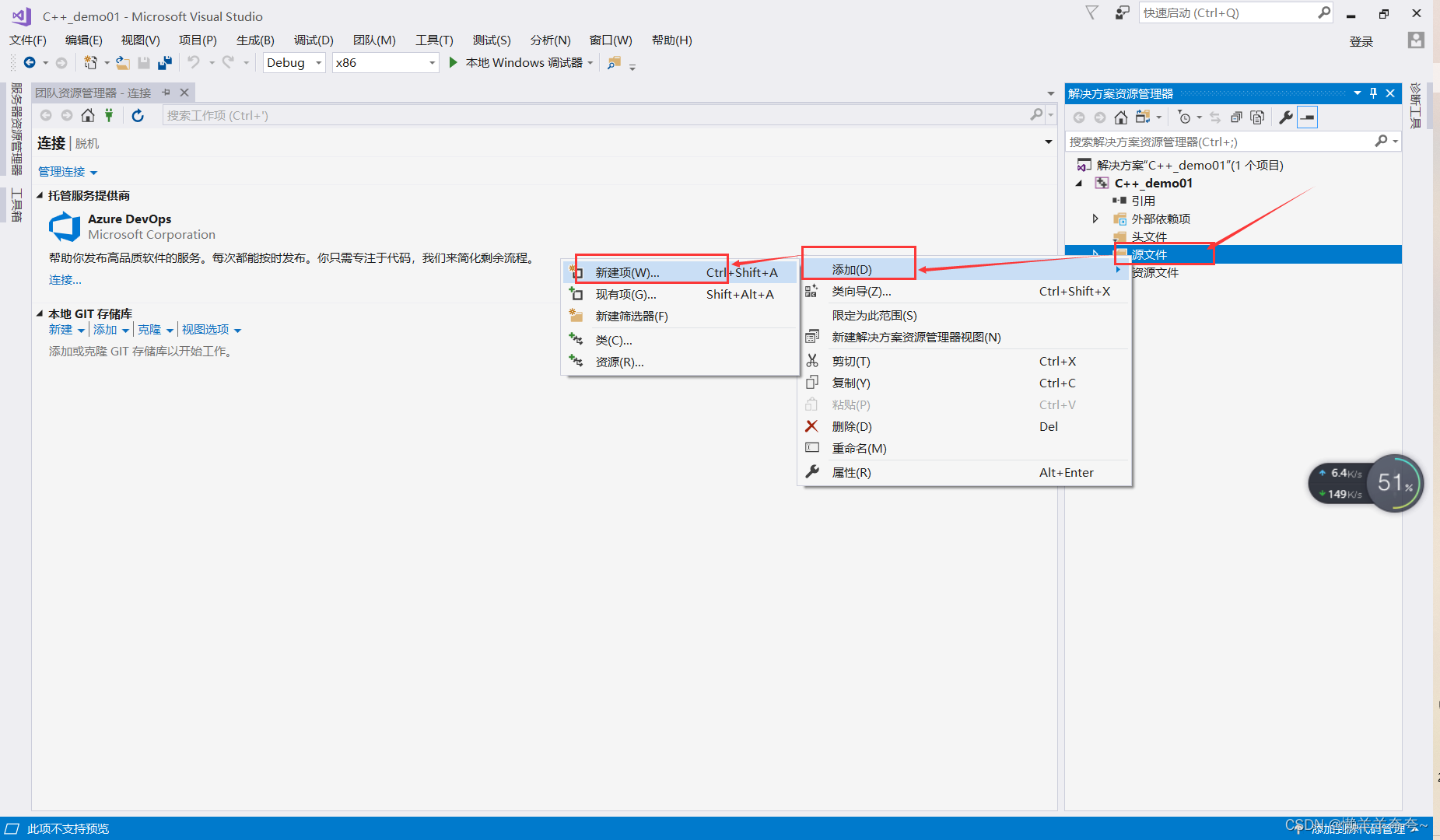
Task: Select 新建项(W)... in the submenu
Action: (680, 272)
